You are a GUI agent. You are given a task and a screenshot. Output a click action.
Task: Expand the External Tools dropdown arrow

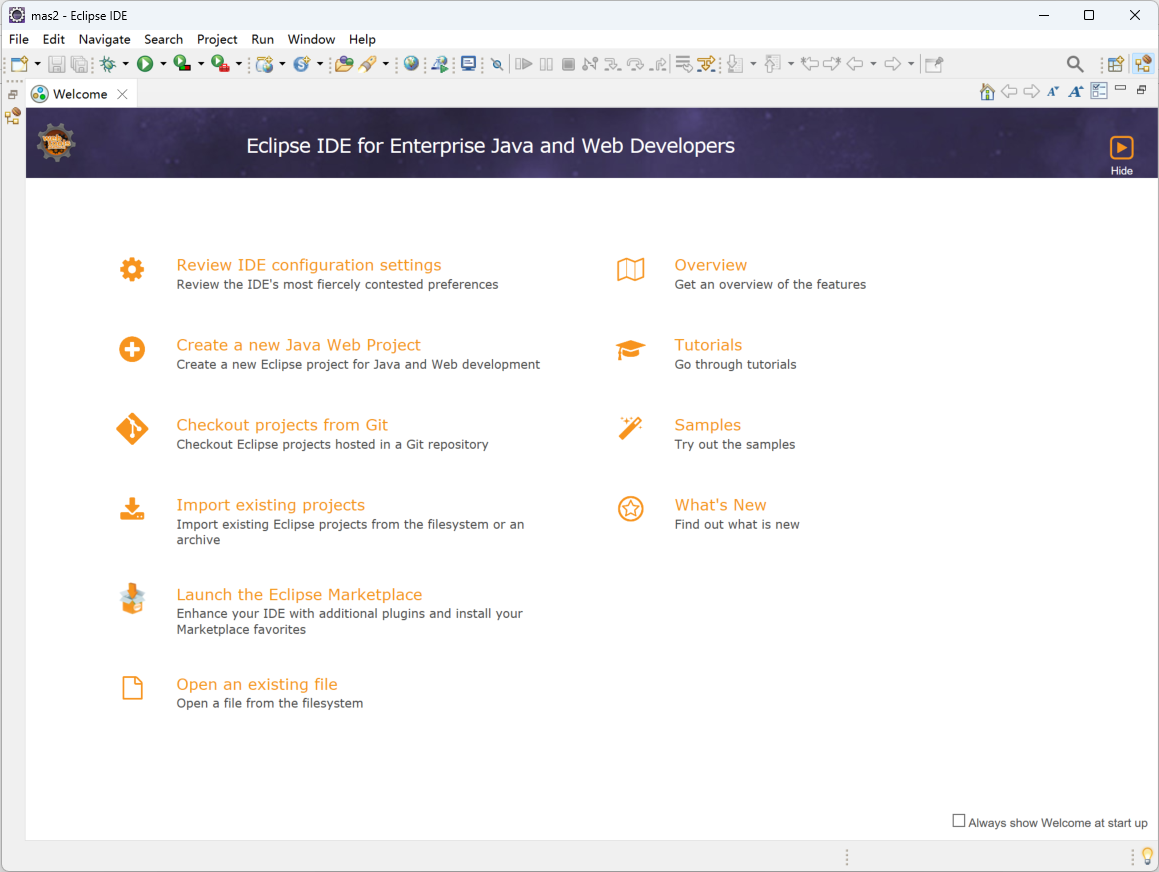click(x=239, y=64)
